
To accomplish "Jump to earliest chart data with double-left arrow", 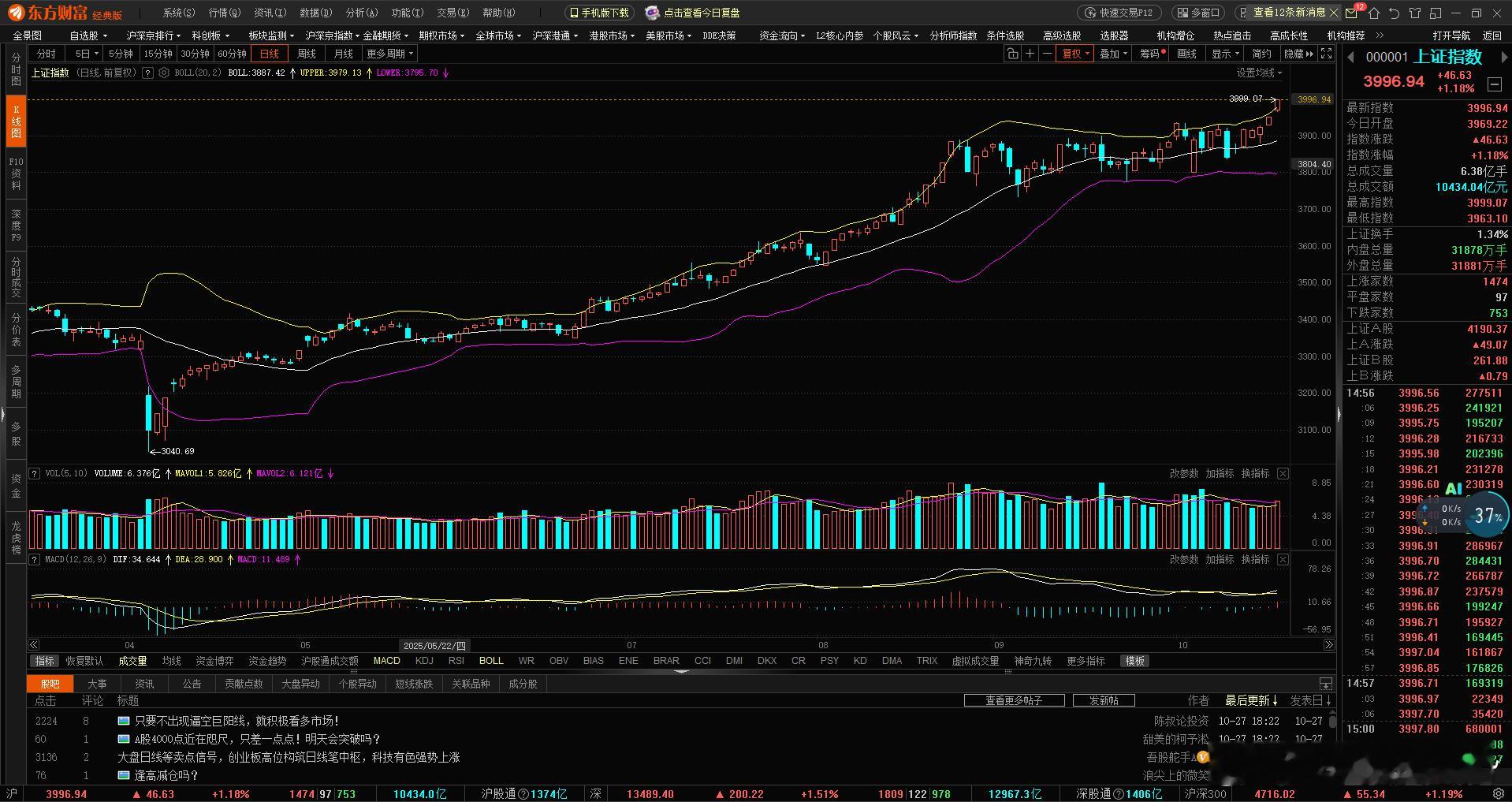I will click(x=34, y=645).
